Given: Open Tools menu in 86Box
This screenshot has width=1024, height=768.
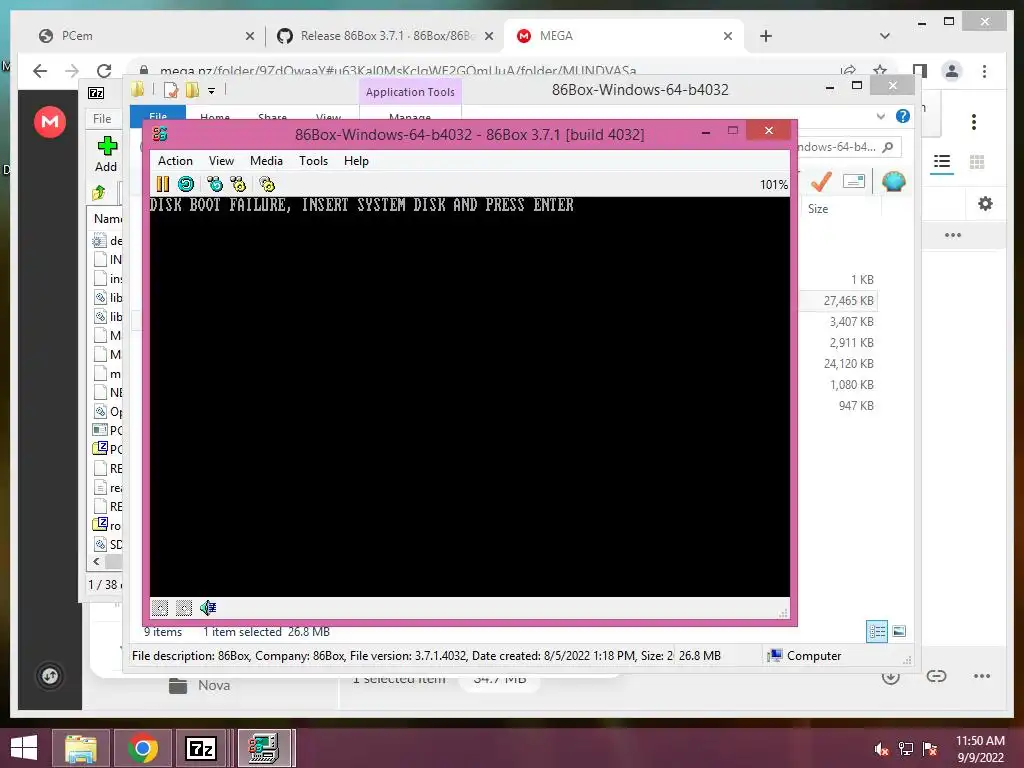Looking at the screenshot, I should 313,161.
